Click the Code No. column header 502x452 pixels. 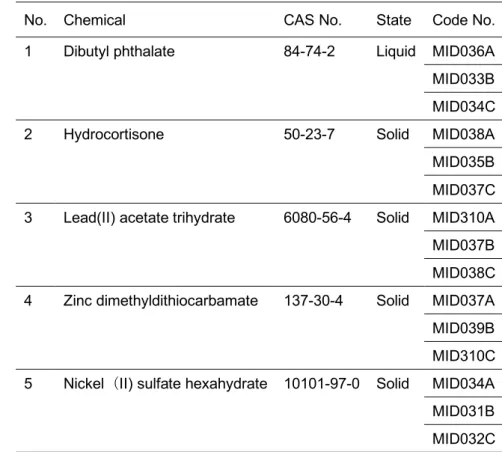(464, 20)
